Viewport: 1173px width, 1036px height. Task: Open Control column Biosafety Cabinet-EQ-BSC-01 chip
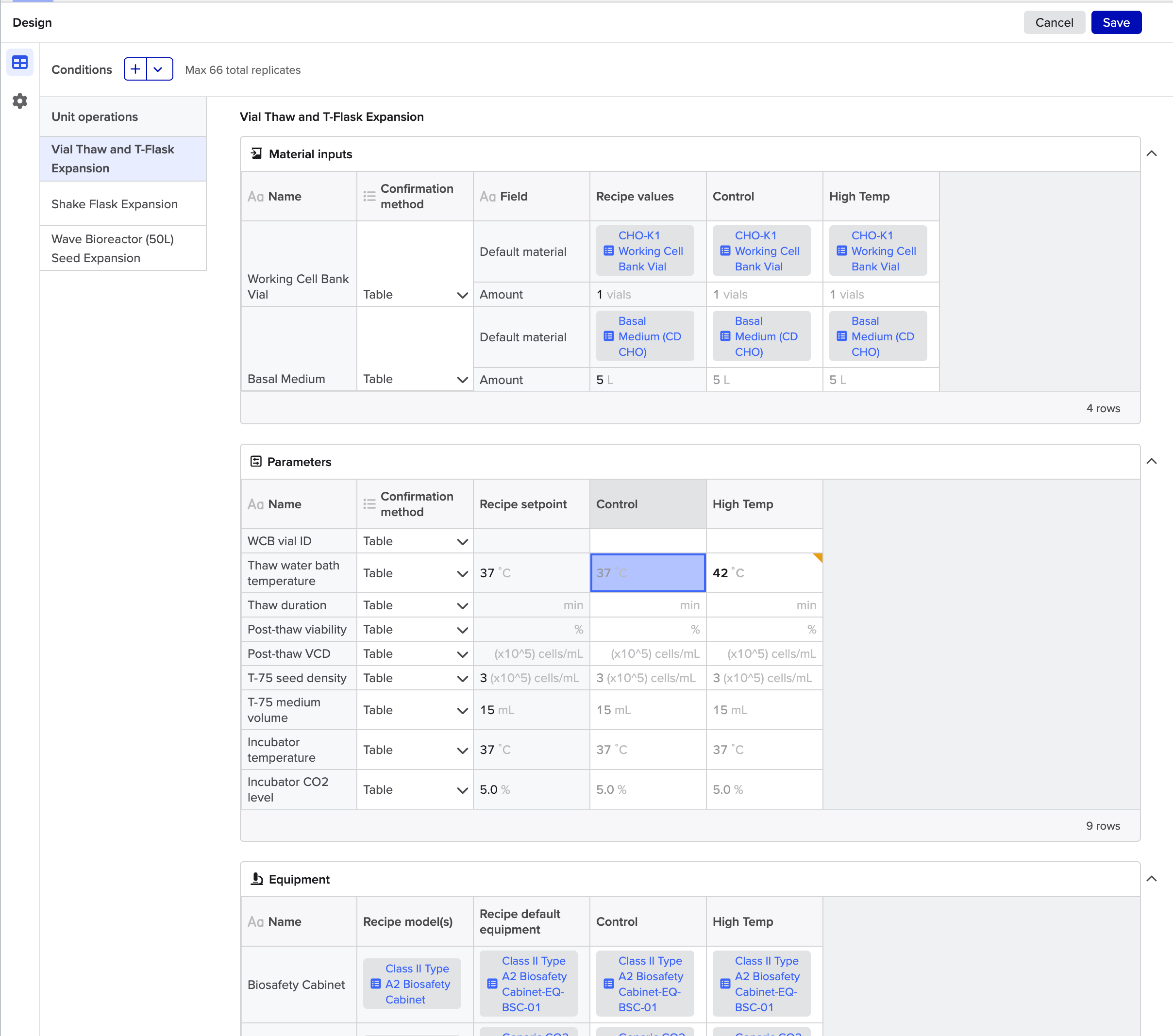point(645,984)
